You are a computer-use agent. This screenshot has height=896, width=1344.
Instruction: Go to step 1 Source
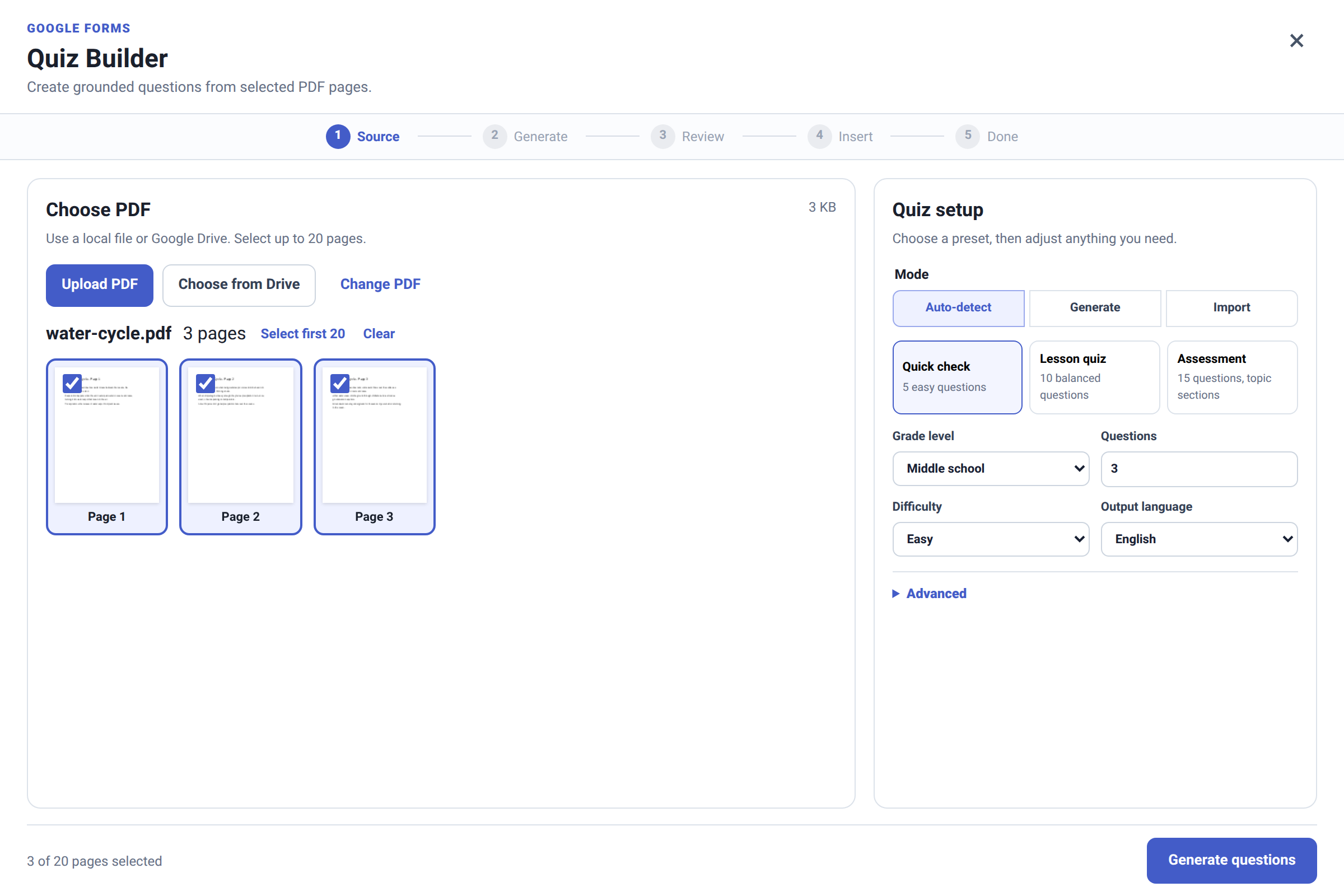tap(362, 137)
